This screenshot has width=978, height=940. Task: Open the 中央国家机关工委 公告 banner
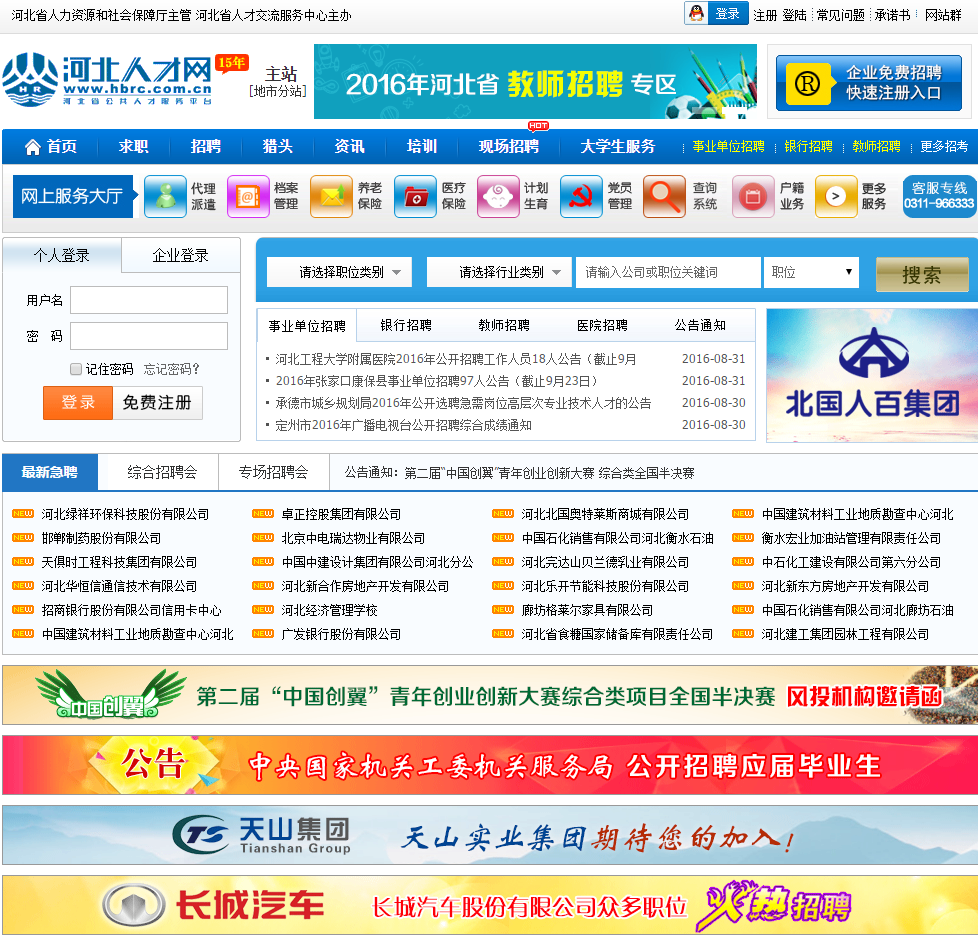click(490, 765)
